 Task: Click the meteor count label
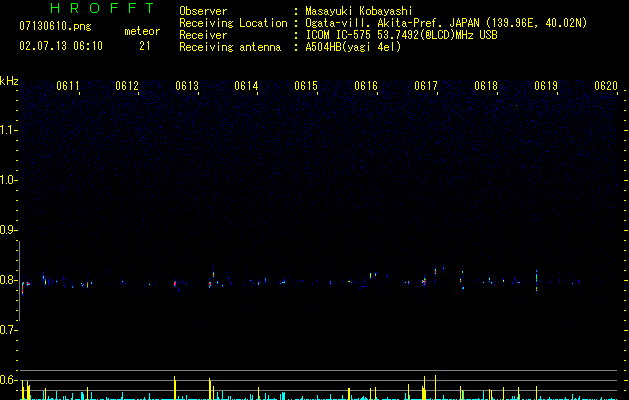point(142,31)
